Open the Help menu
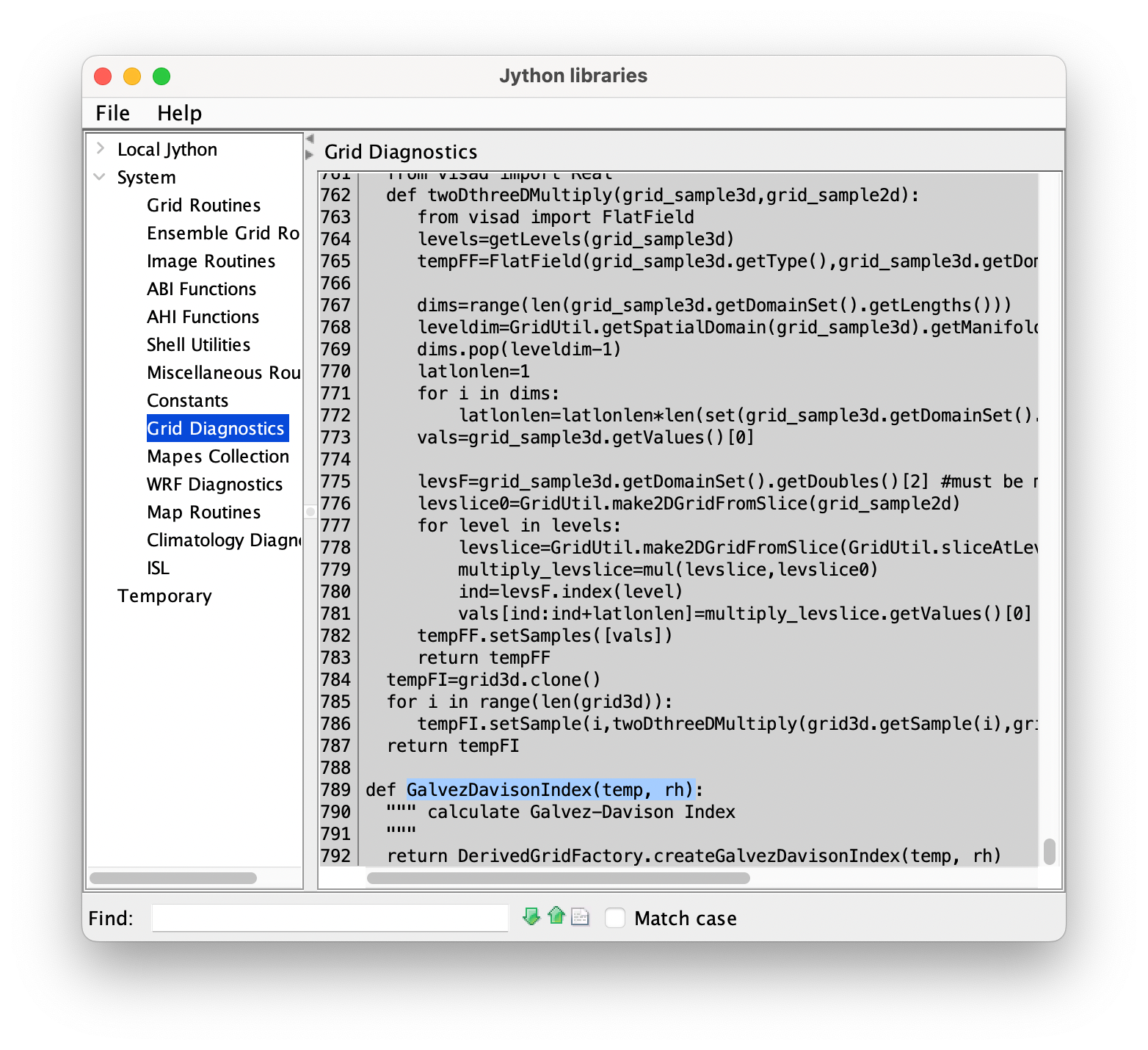 tap(179, 113)
